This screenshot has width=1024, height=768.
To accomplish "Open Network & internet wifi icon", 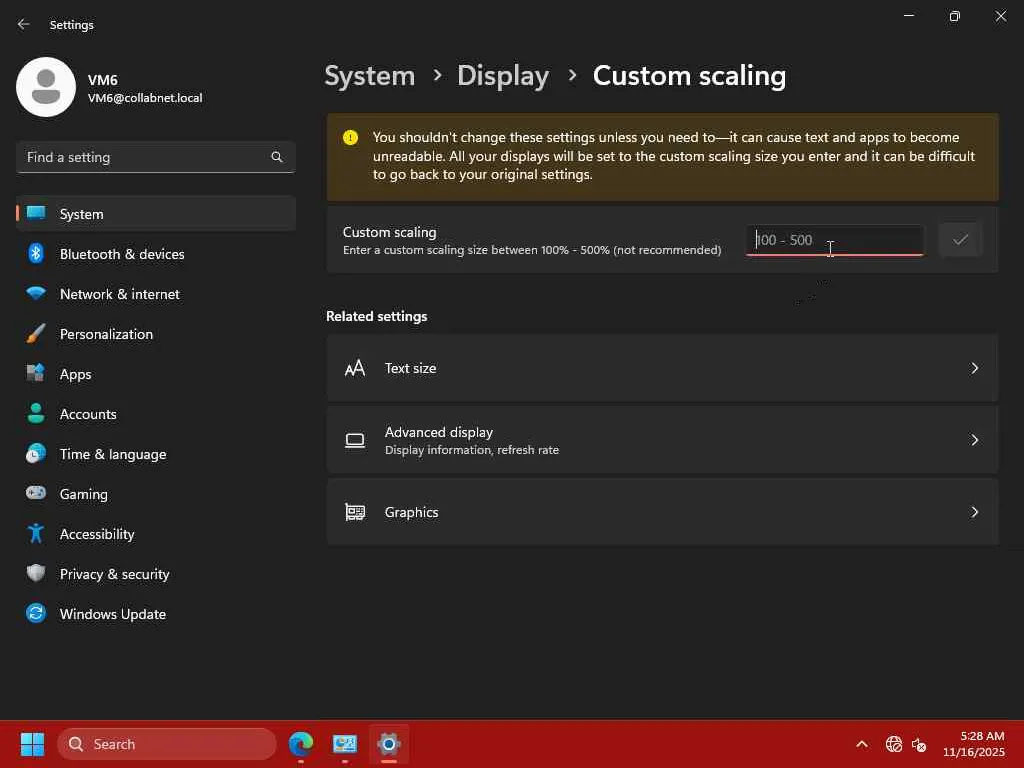I will click(36, 294).
